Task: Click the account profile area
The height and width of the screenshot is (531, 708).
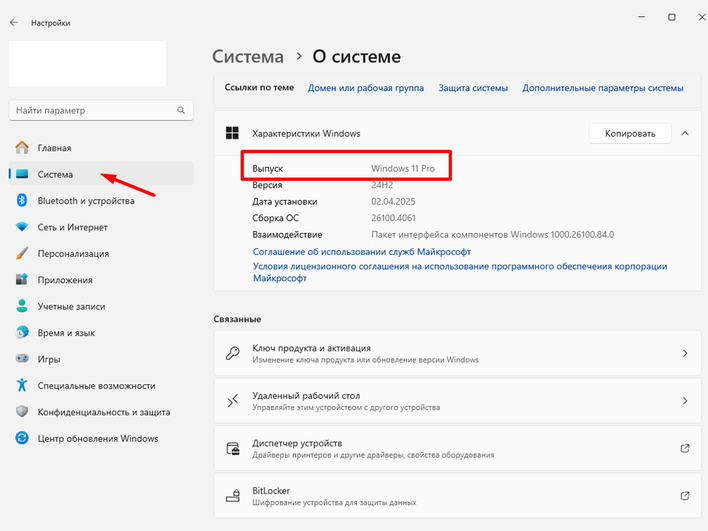Action: (87, 64)
